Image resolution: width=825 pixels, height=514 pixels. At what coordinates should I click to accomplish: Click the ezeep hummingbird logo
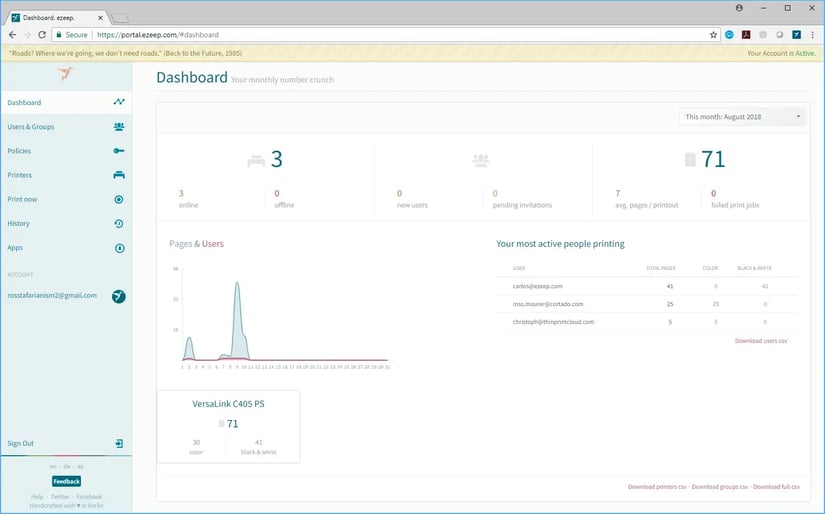(x=66, y=74)
